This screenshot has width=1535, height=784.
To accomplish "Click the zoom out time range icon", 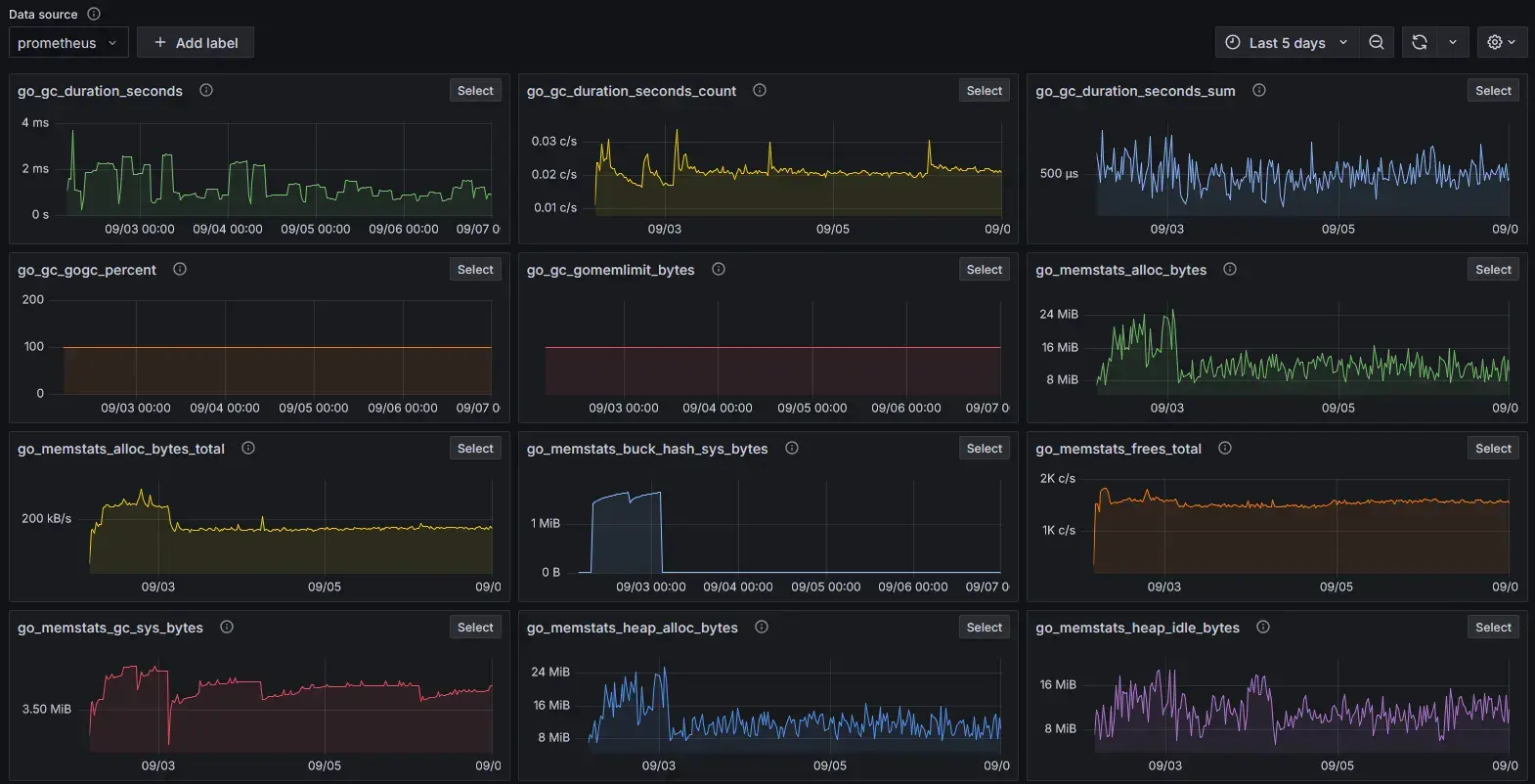I will point(1377,43).
